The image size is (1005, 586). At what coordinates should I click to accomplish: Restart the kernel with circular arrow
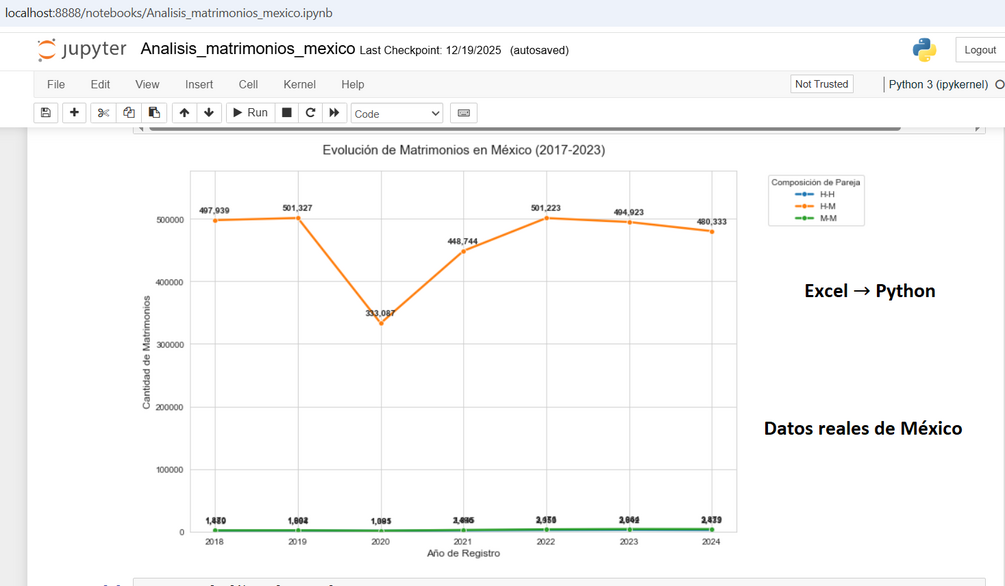pos(310,113)
